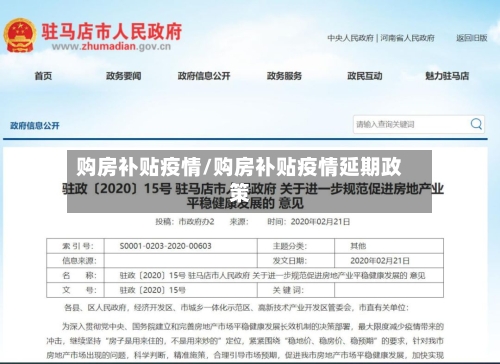The height and width of the screenshot is (364, 500).
Task: Click the 政府信息公开 section heading
Action: coord(35,126)
